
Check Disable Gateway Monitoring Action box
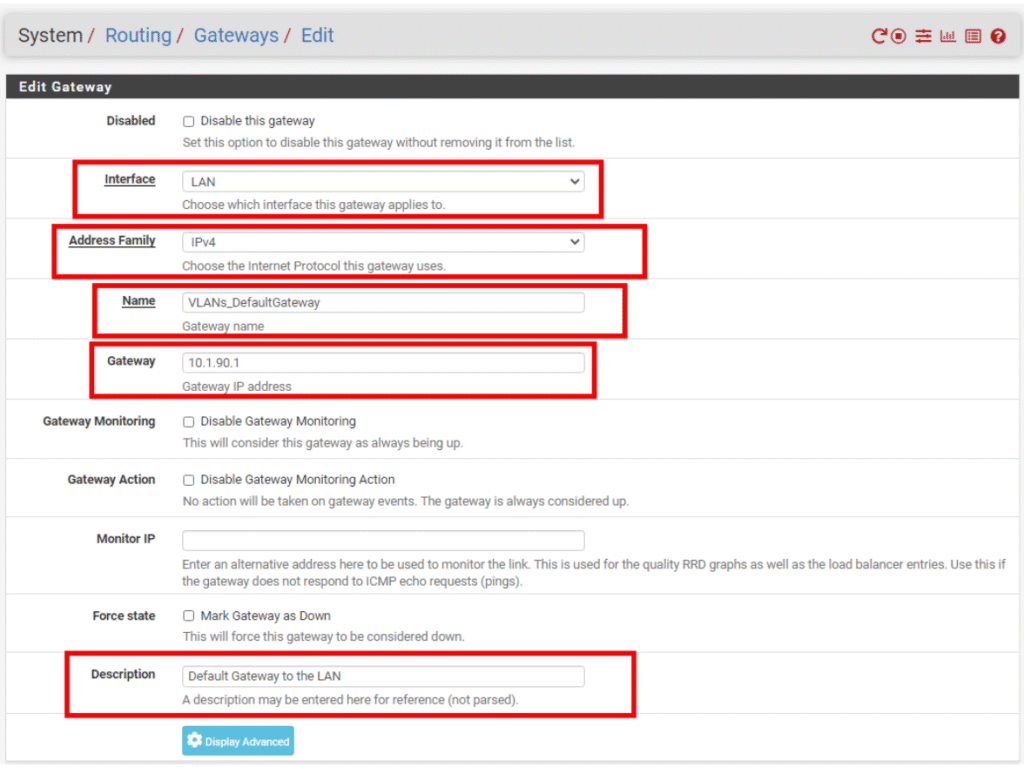point(188,480)
